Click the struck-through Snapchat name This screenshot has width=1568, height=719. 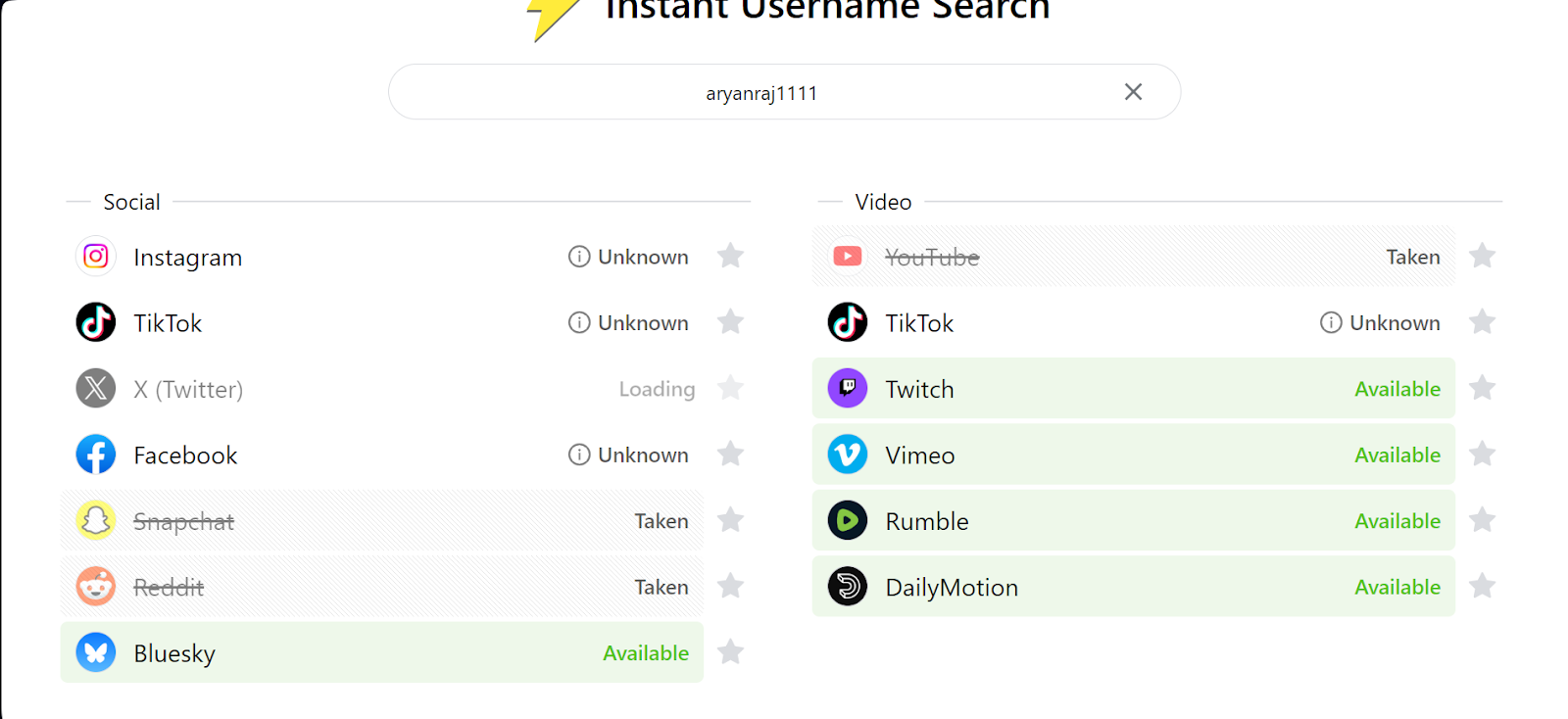pos(183,522)
